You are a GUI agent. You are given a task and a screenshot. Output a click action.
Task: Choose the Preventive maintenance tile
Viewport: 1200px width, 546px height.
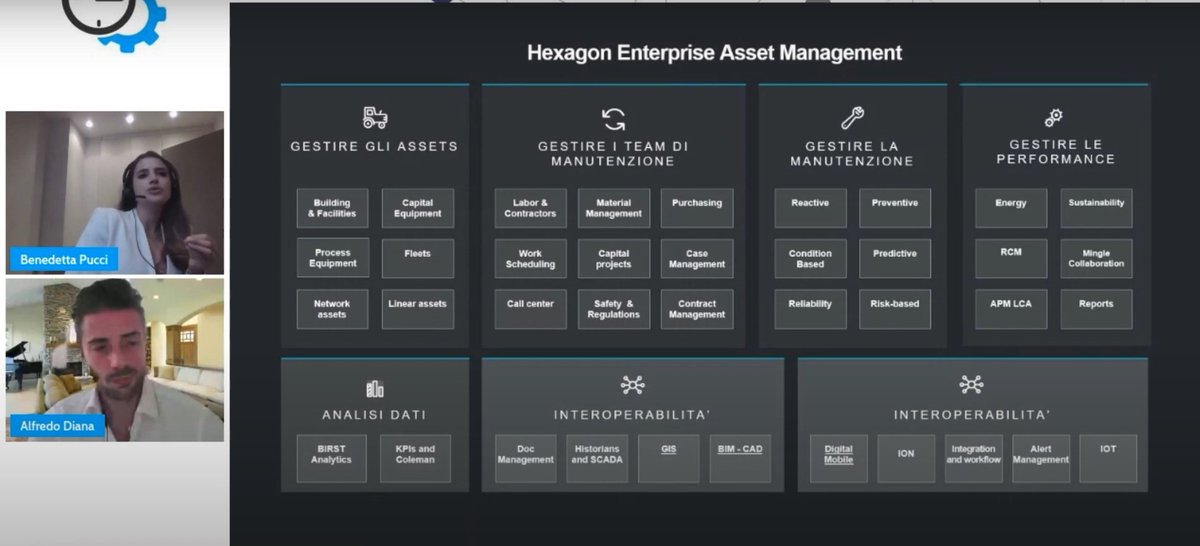[x=895, y=208]
